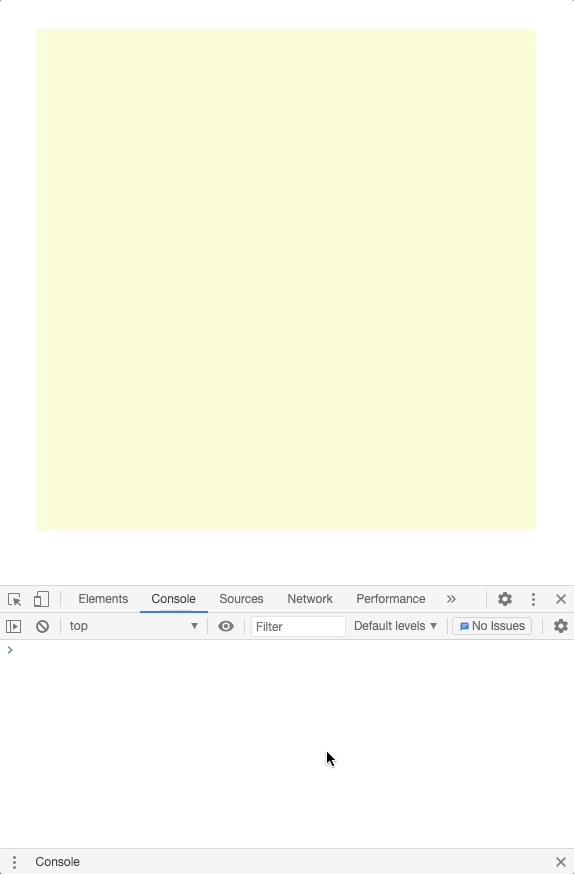
Task: Open the Performance tab
Action: click(391, 599)
